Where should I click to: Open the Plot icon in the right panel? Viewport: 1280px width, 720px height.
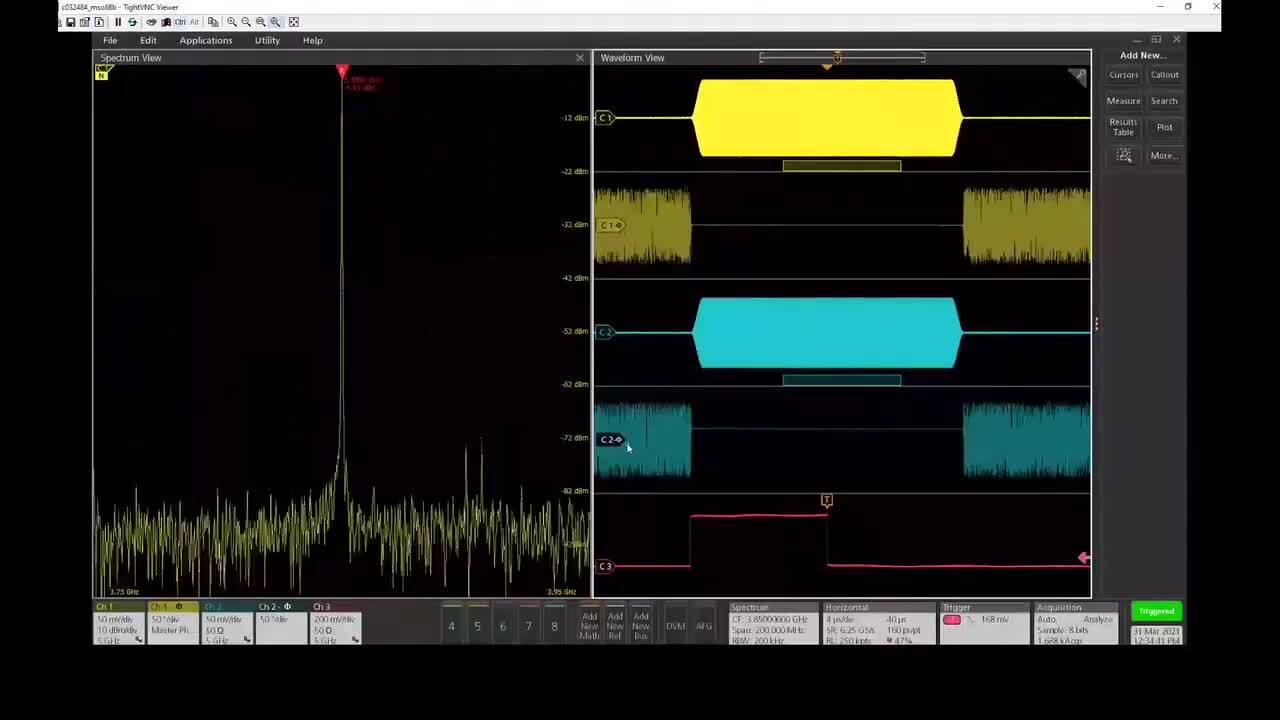(x=1164, y=126)
